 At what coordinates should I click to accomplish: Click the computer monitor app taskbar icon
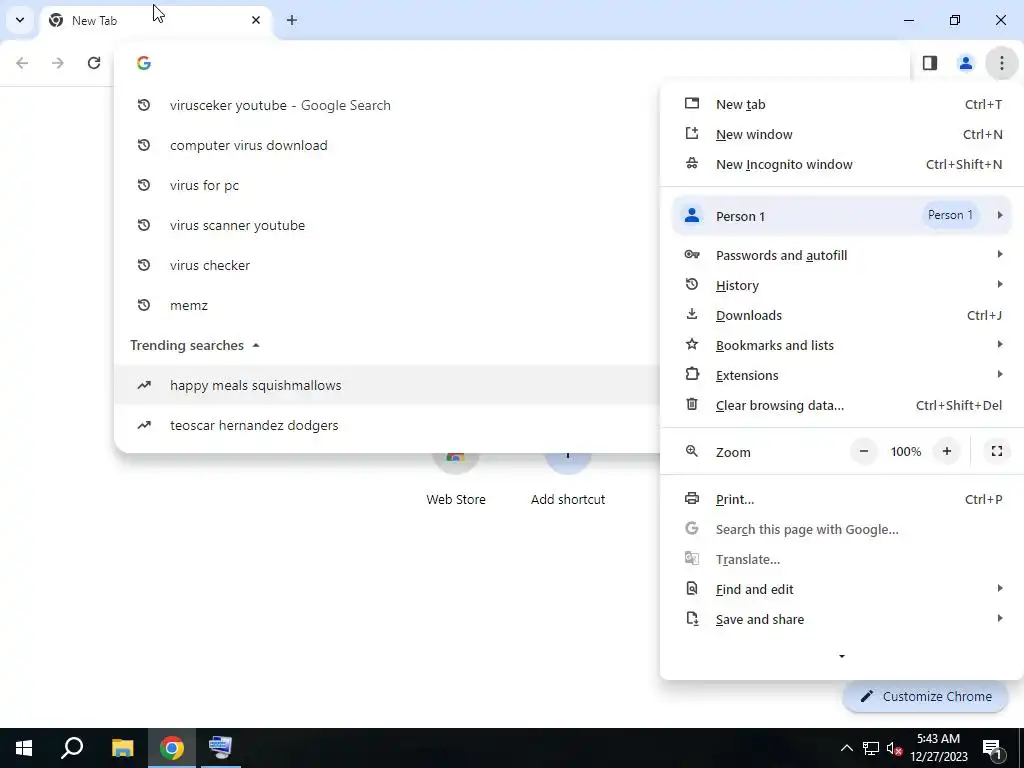point(220,748)
